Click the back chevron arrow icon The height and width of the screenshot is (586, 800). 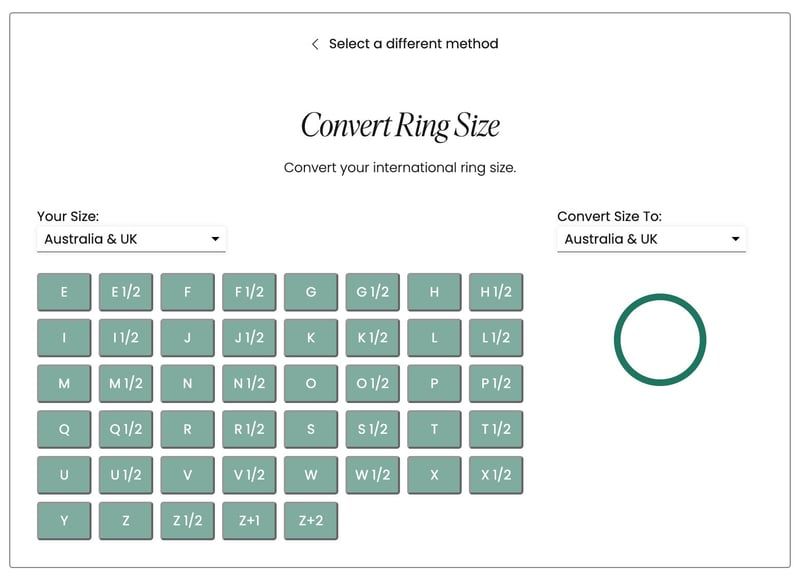pyautogui.click(x=315, y=44)
